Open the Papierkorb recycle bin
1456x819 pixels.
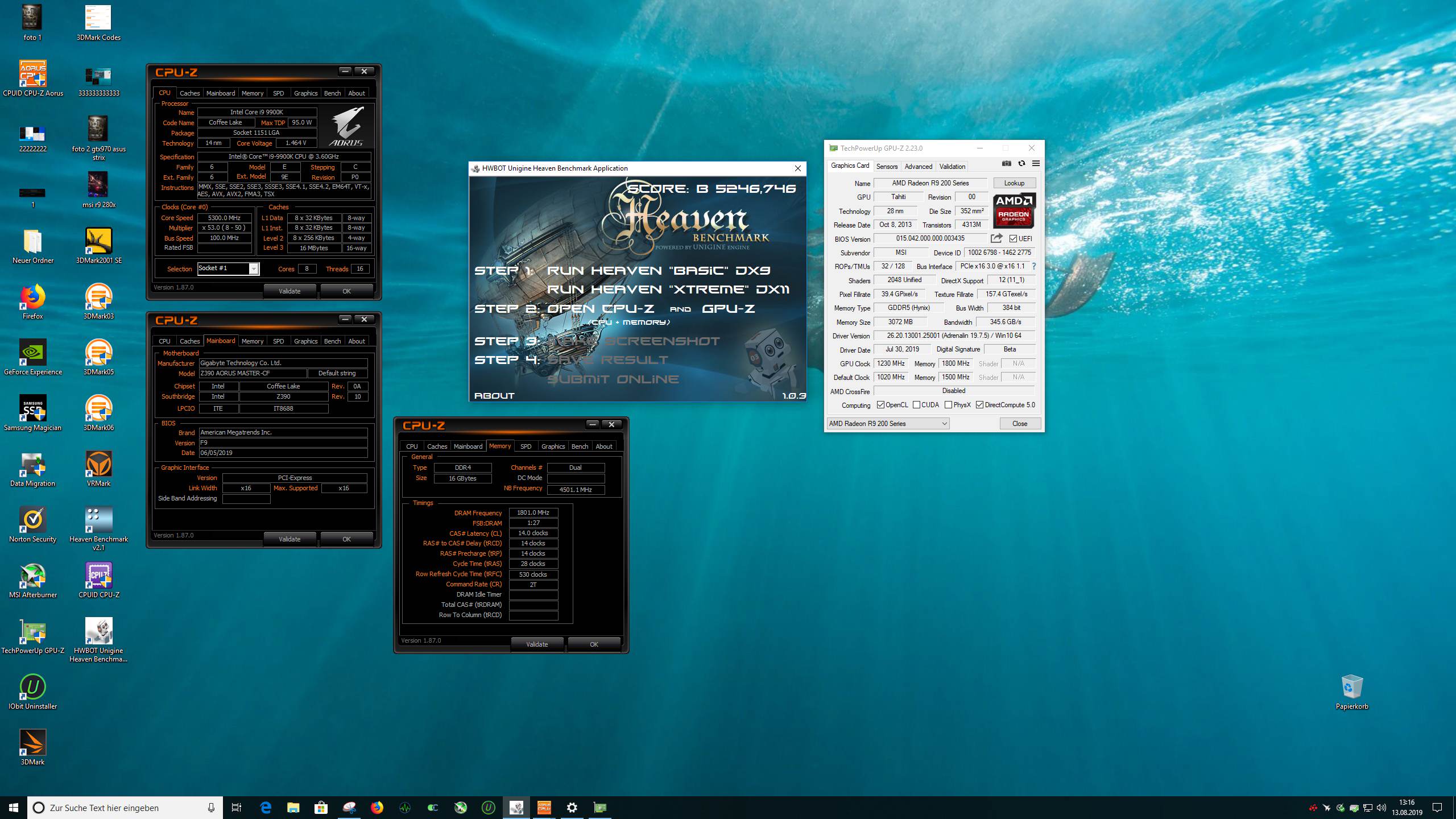pos(1352,692)
